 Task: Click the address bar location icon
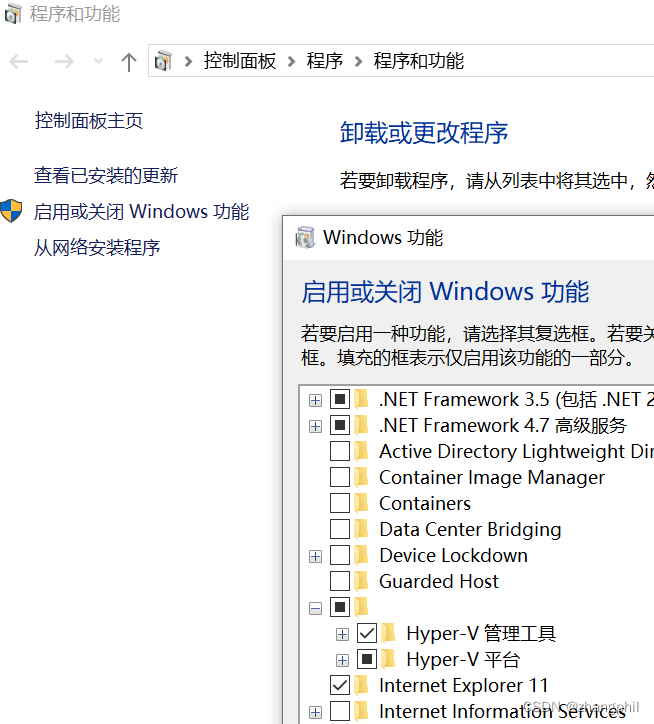163,61
